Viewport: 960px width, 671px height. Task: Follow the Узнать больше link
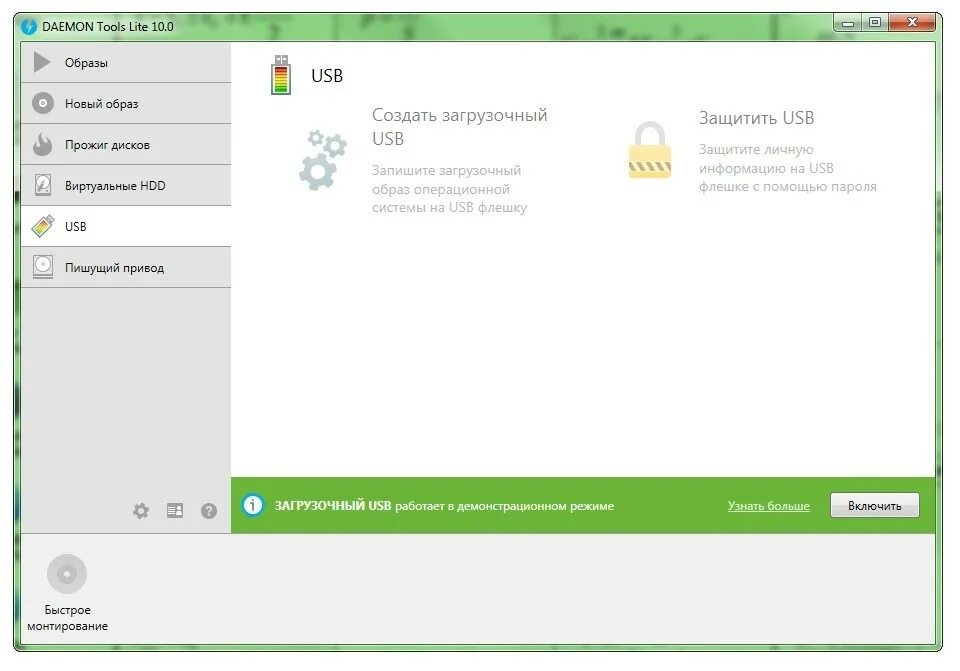[768, 506]
